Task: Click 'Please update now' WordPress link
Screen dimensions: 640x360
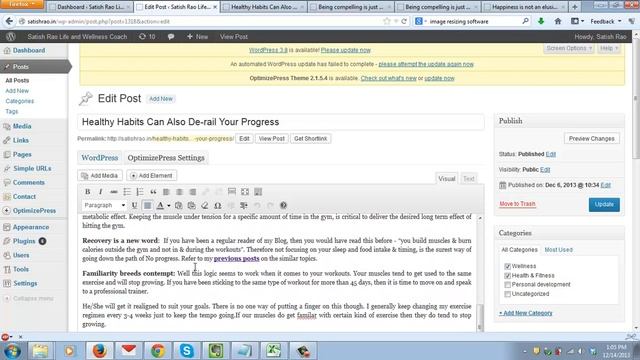Action: pos(346,50)
